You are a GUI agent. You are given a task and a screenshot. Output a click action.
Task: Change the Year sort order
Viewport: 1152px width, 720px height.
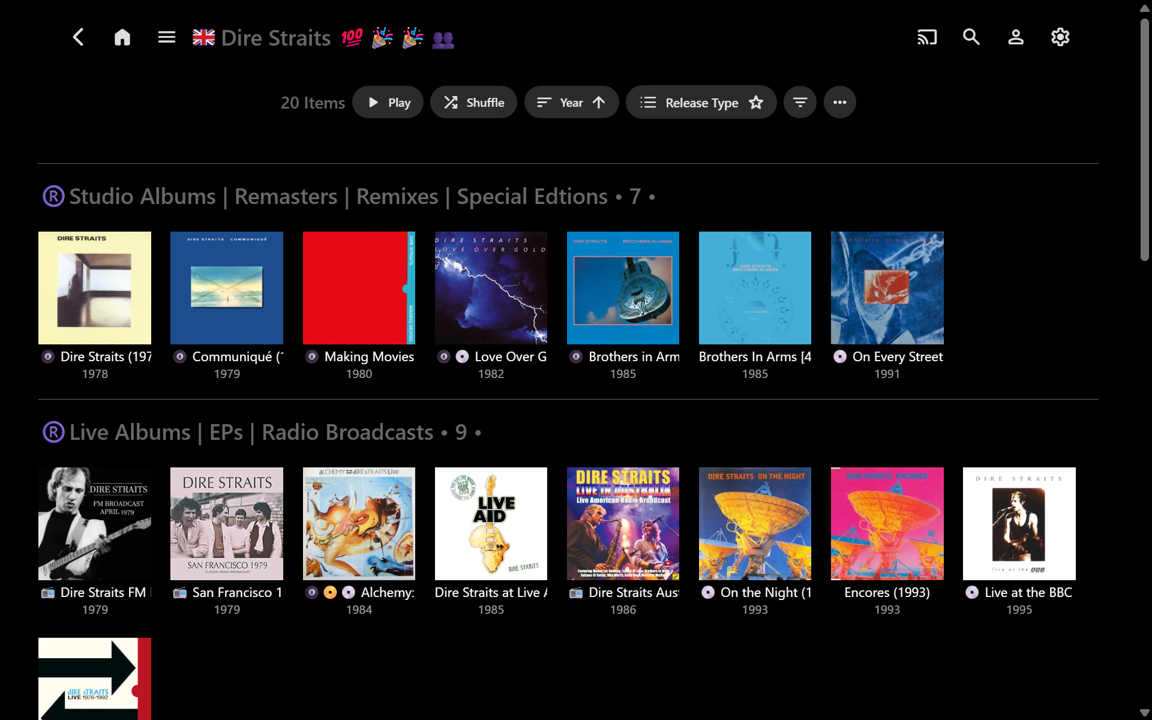571,102
